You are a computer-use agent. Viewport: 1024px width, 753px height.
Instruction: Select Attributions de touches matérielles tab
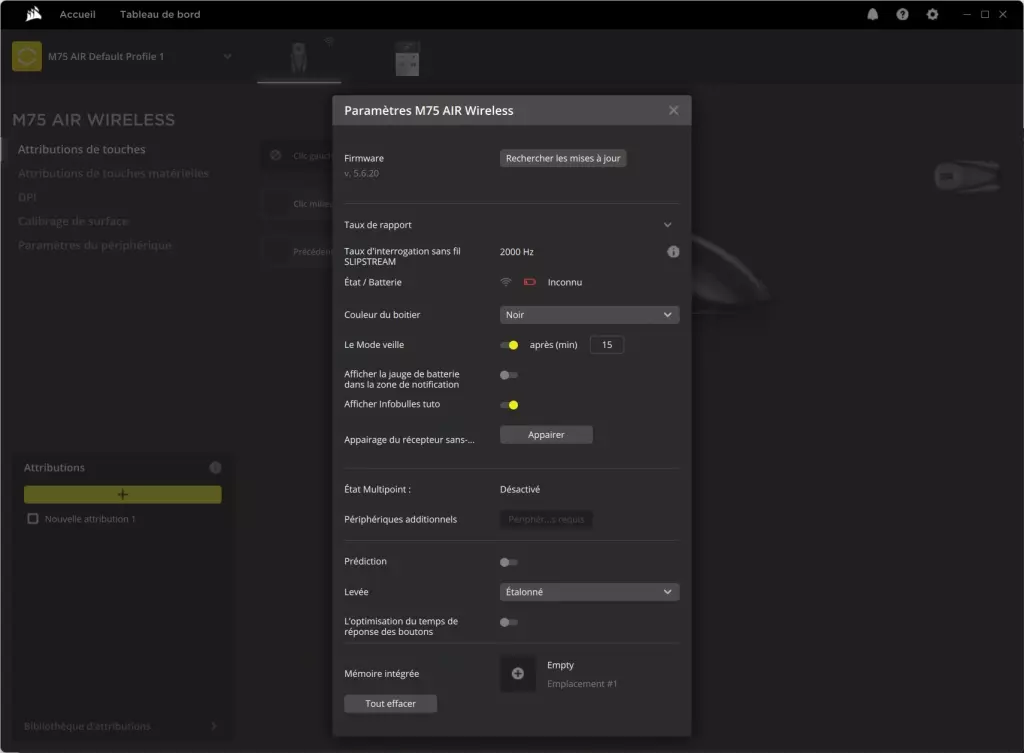113,174
